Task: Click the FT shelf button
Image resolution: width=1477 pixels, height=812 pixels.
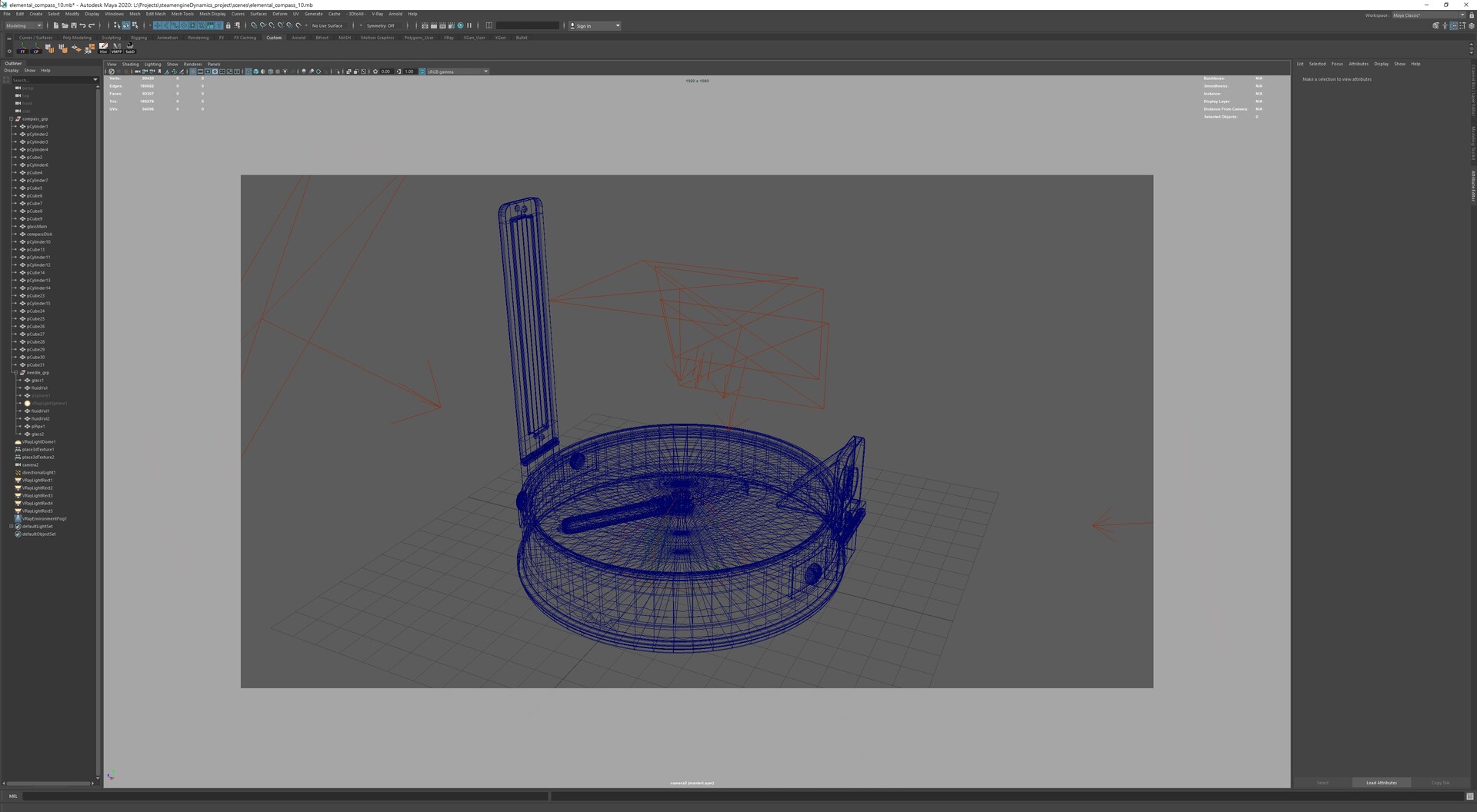Action: (22, 48)
